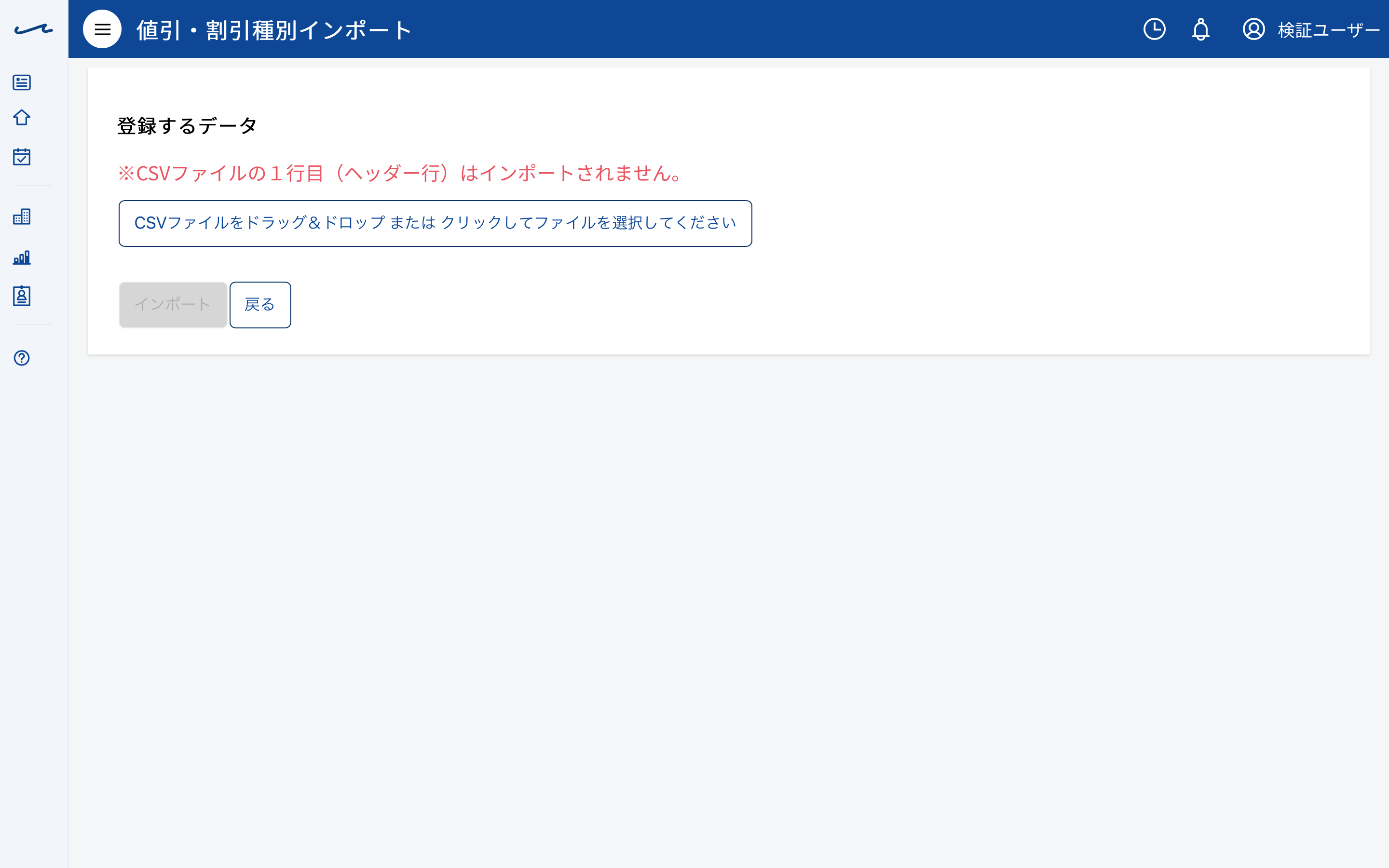Click the user avatar icon
The image size is (1389, 868).
point(1253,29)
